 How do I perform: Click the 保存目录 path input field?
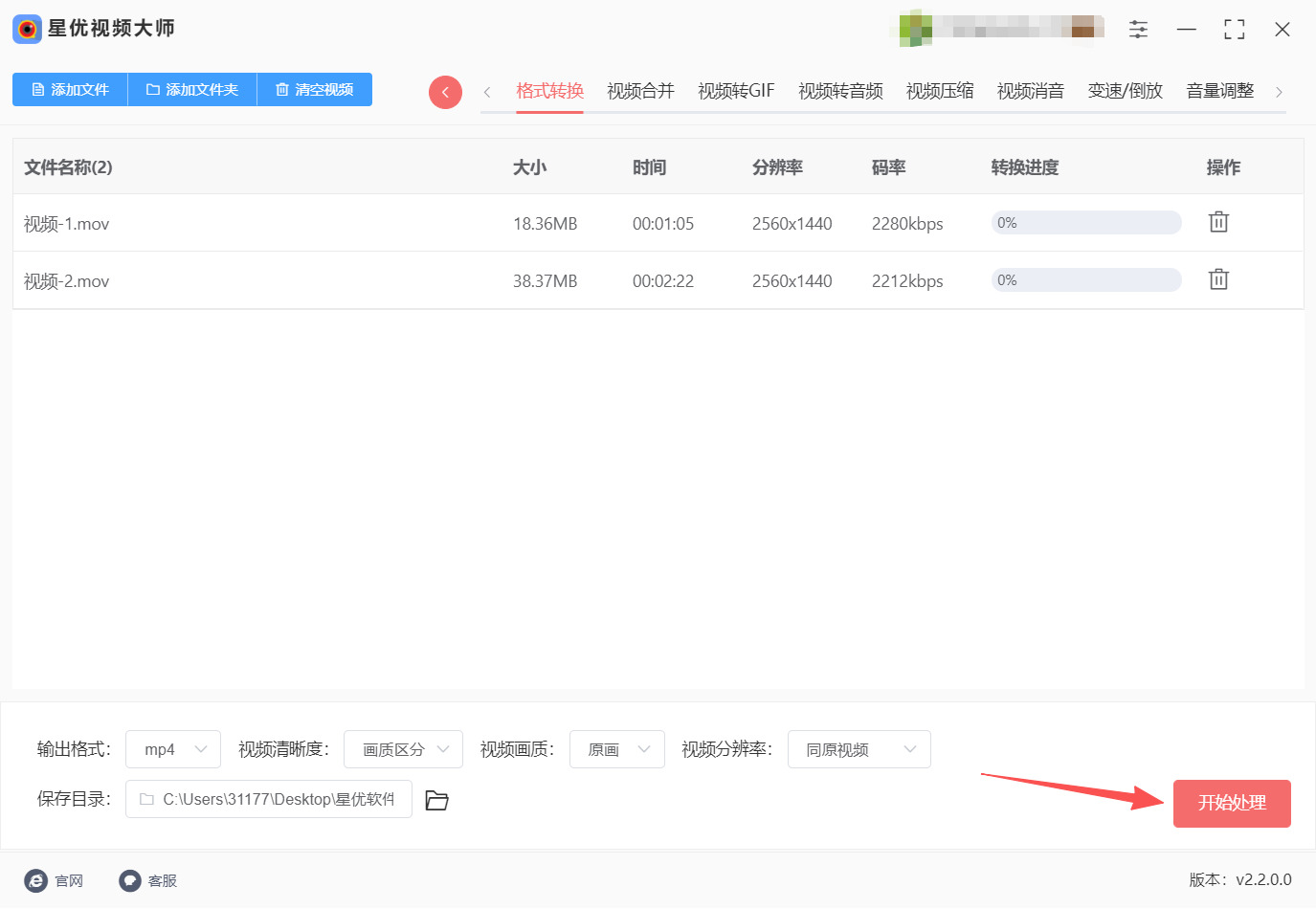[x=269, y=799]
